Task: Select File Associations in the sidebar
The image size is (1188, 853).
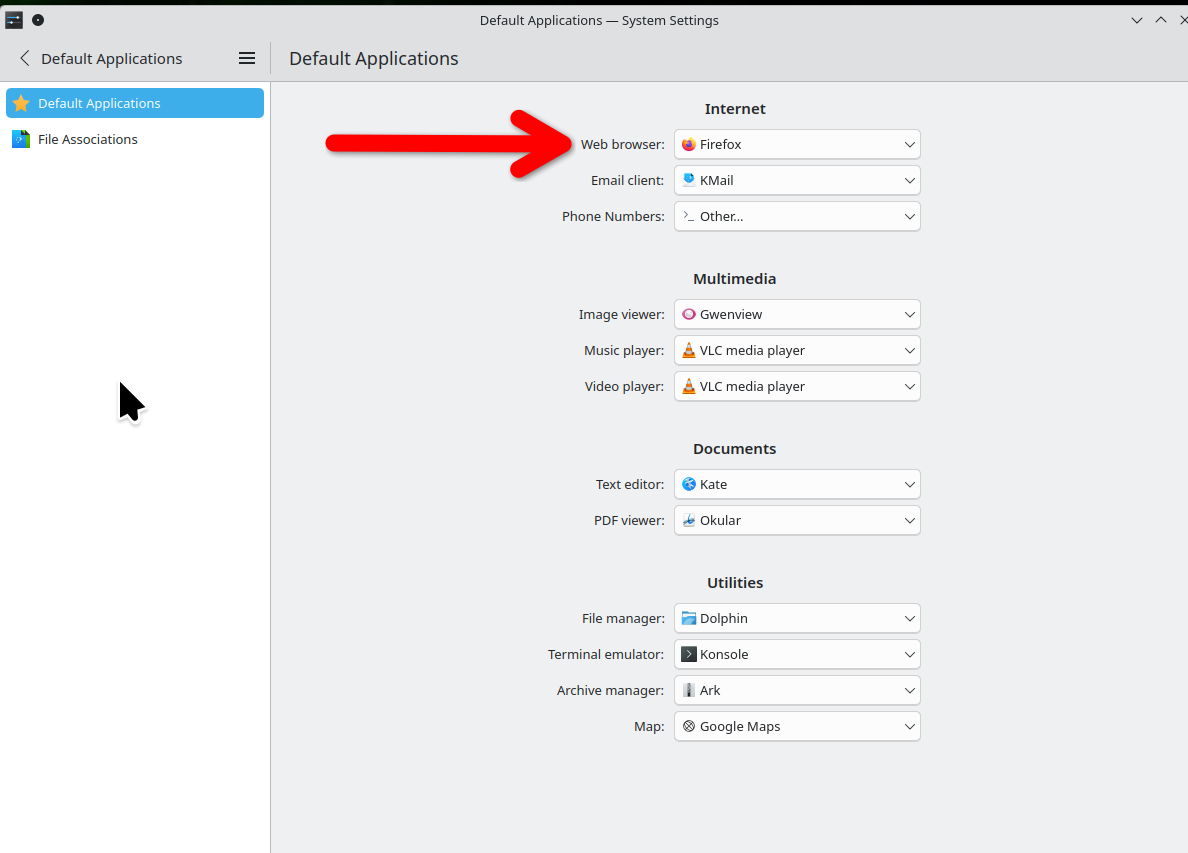Action: (88, 139)
